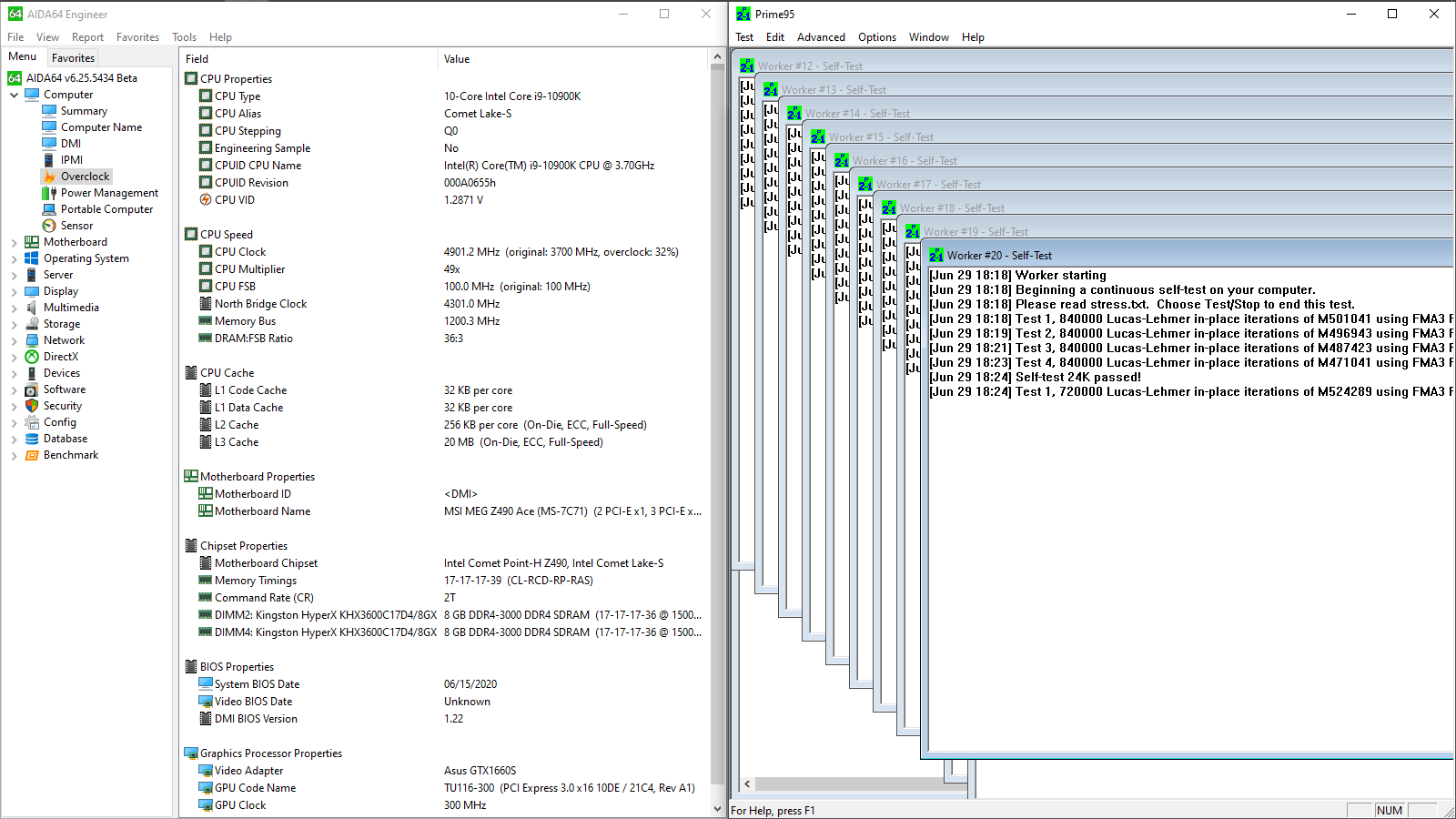Open the Prime95 Window menu
Screen dimensions: 1456x819
point(929,37)
